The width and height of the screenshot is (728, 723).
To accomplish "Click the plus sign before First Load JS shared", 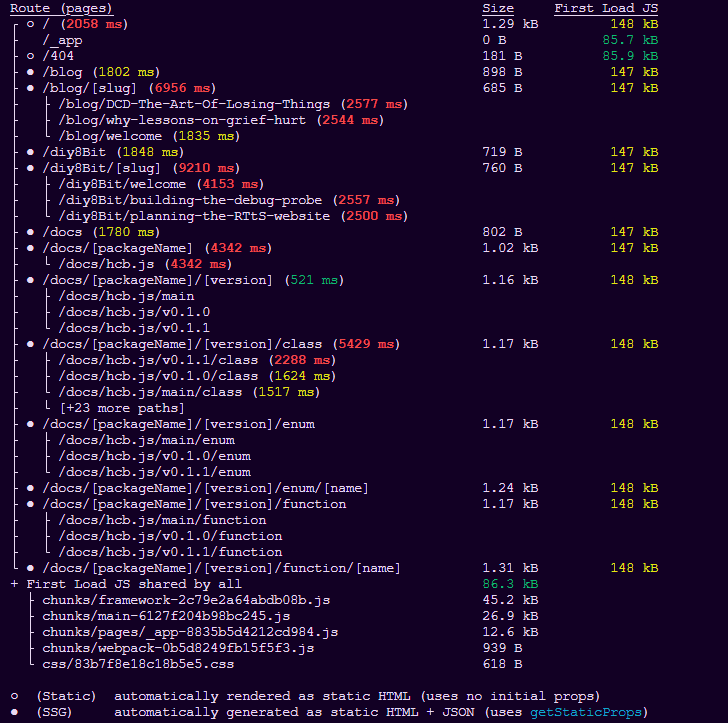I will 14,584.
